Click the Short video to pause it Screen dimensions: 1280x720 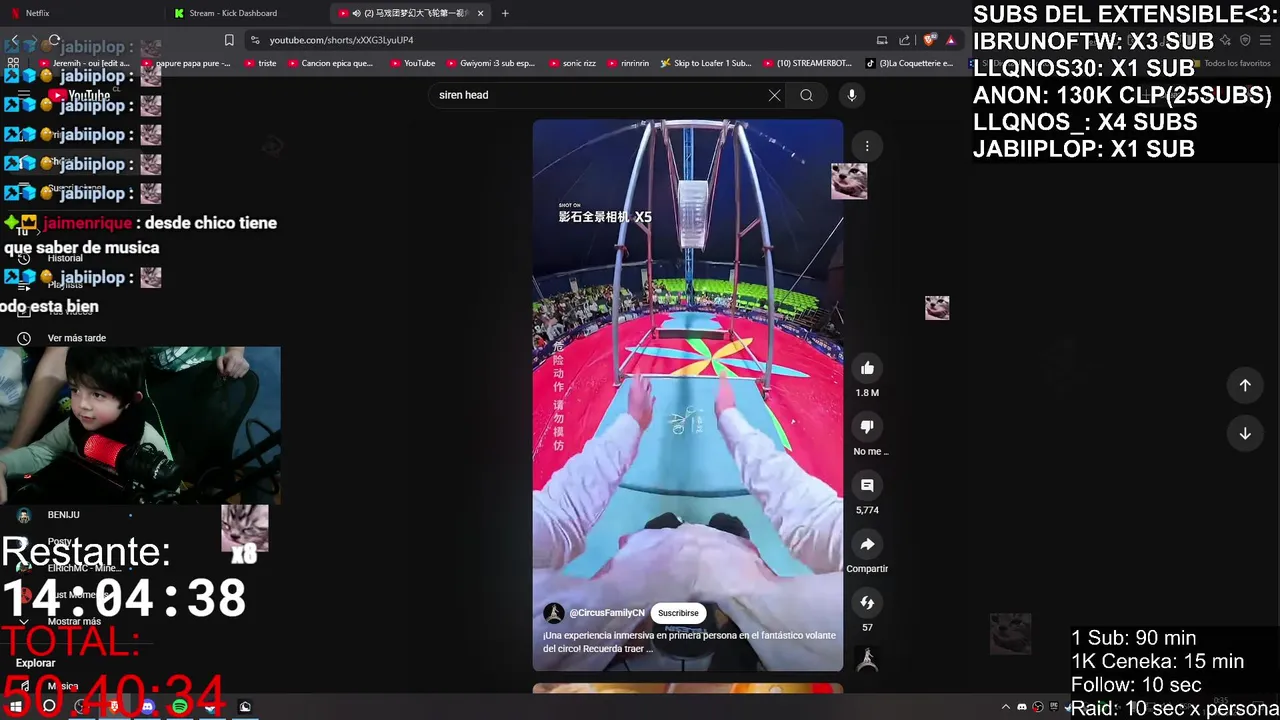[x=687, y=395]
